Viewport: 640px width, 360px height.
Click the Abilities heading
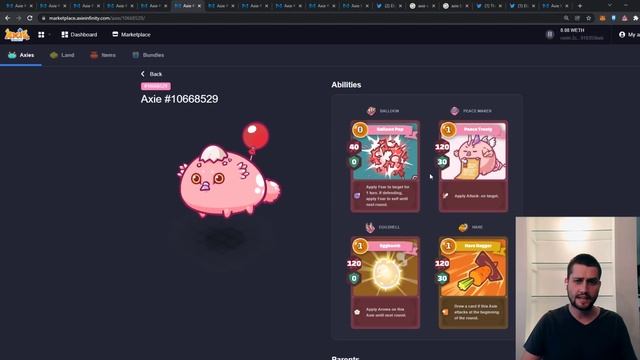(x=346, y=85)
